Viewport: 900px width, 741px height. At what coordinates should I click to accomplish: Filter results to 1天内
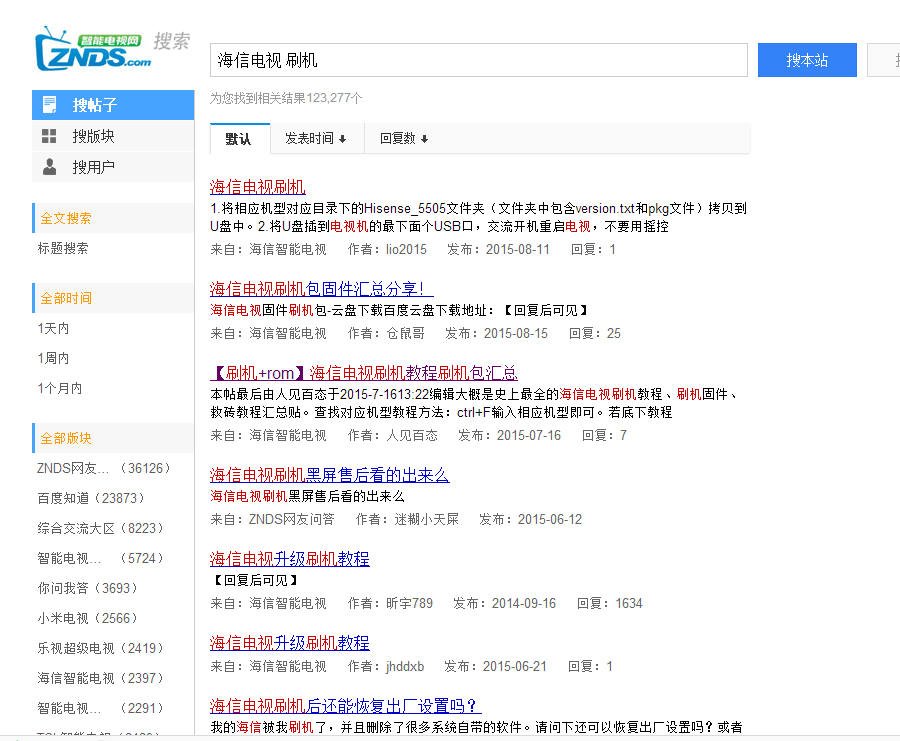pos(53,328)
